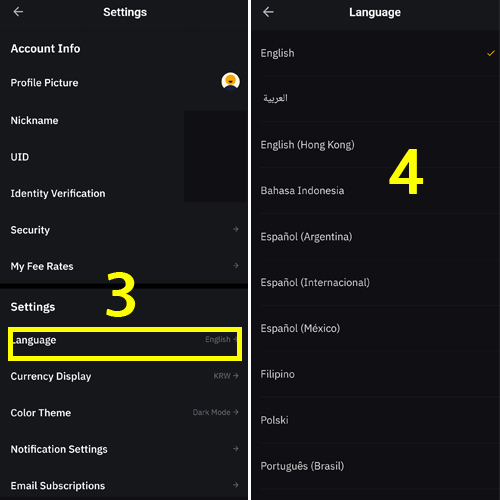Choose English (Hong Kong) language
The height and width of the screenshot is (500, 500).
click(376, 145)
